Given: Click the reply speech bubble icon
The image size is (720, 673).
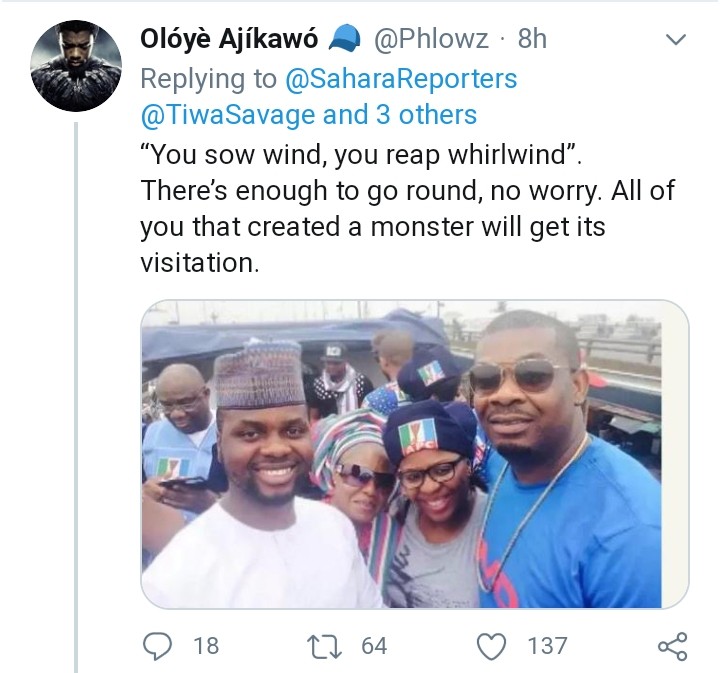Looking at the screenshot, I should [157, 646].
